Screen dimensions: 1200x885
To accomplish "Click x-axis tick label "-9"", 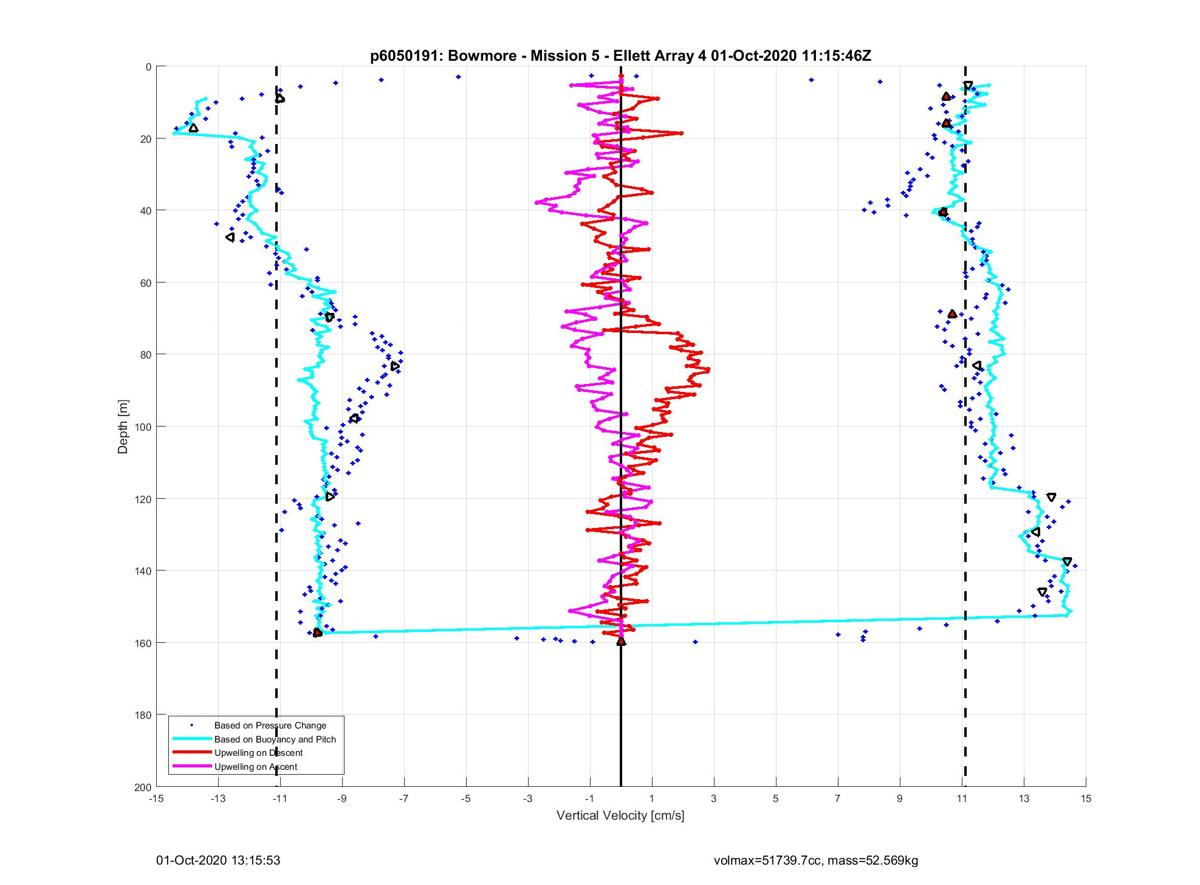I will [342, 799].
